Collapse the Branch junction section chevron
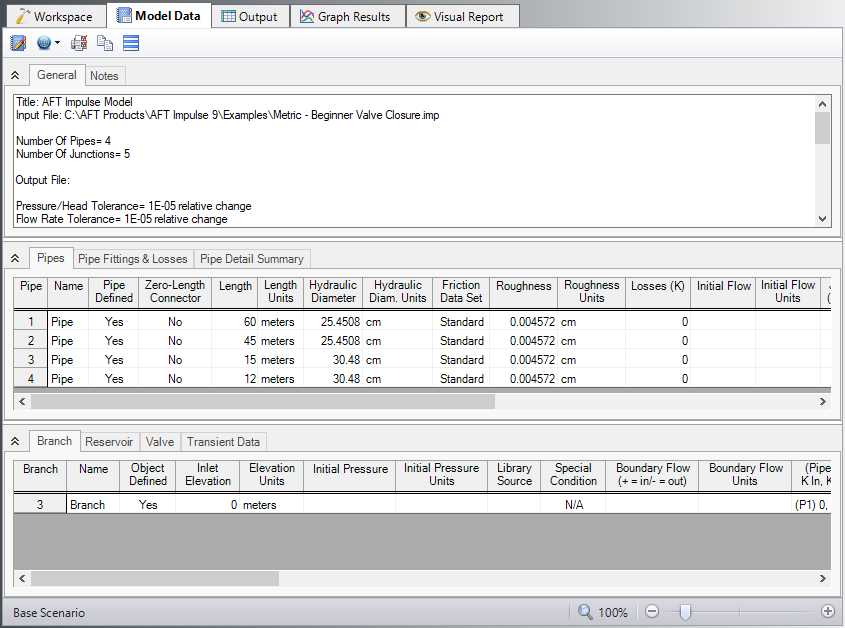Screen dimensions: 845x628 (x=15, y=441)
